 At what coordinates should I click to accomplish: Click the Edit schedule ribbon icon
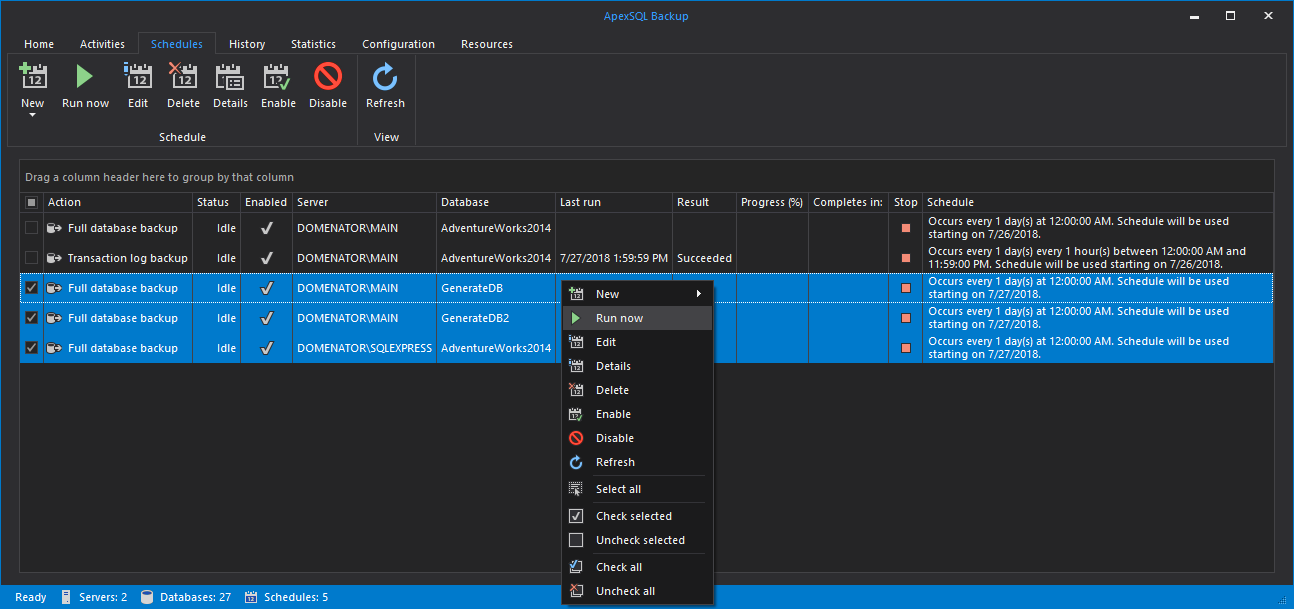tap(137, 78)
